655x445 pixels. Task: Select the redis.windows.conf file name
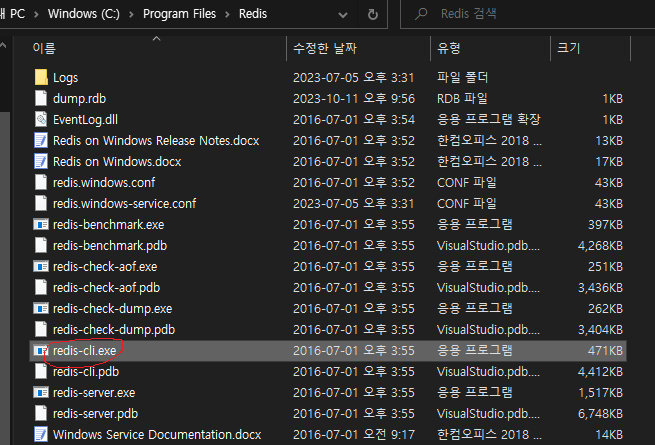[x=104, y=183]
